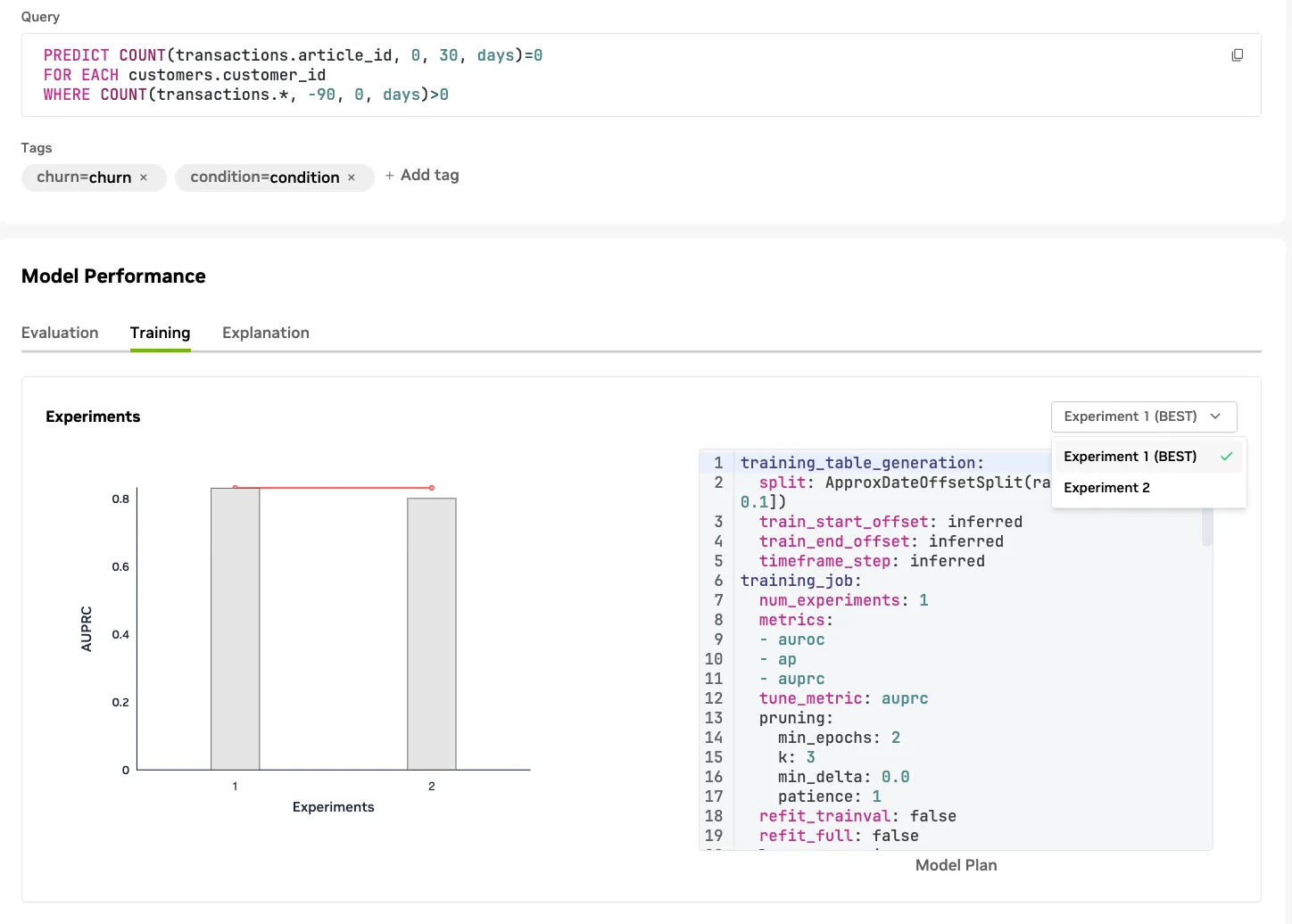The height and width of the screenshot is (924, 1292).
Task: Select the Training tab
Action: click(161, 333)
